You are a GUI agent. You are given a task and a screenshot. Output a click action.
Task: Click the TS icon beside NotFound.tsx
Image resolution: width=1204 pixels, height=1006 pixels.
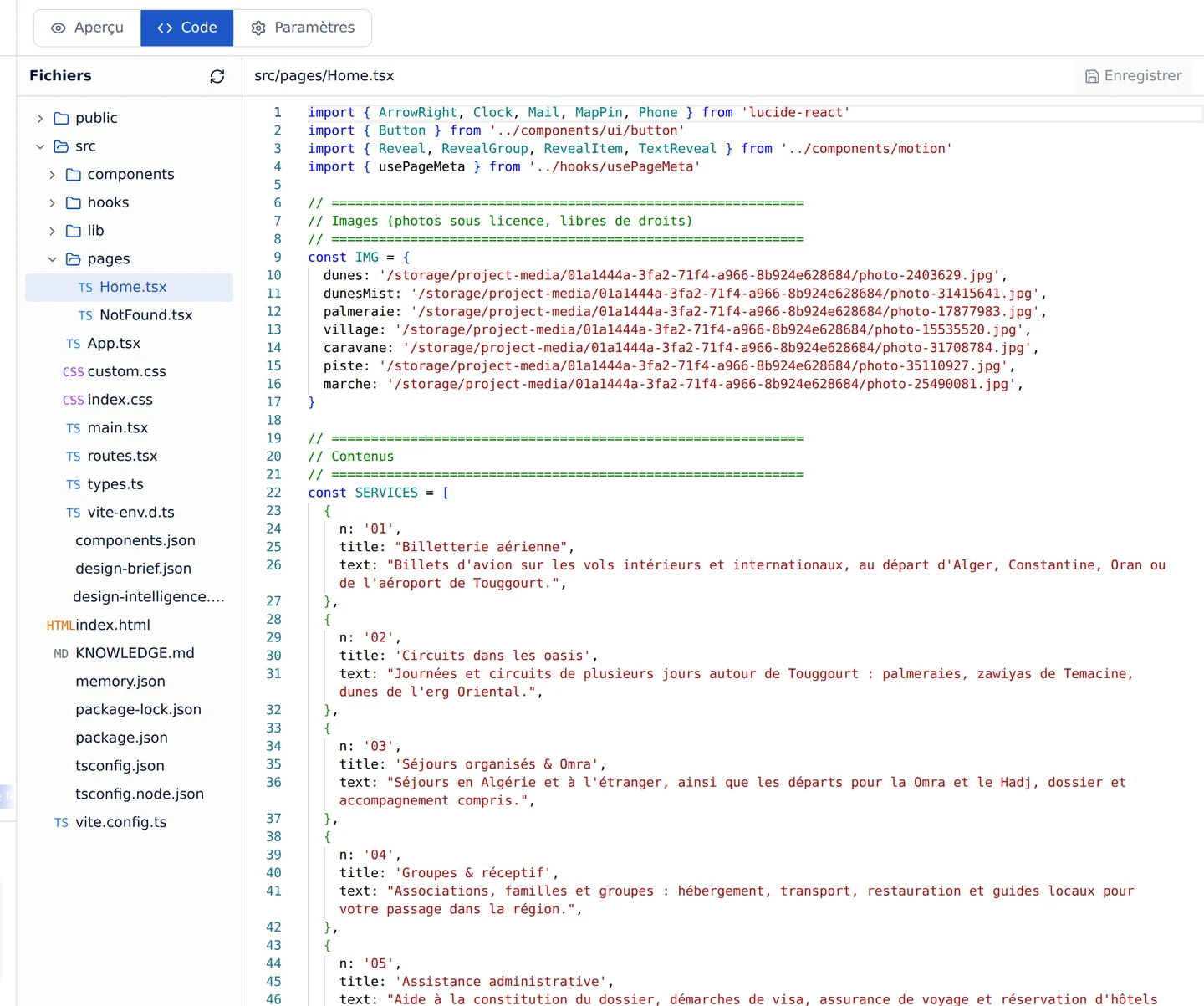(x=85, y=315)
